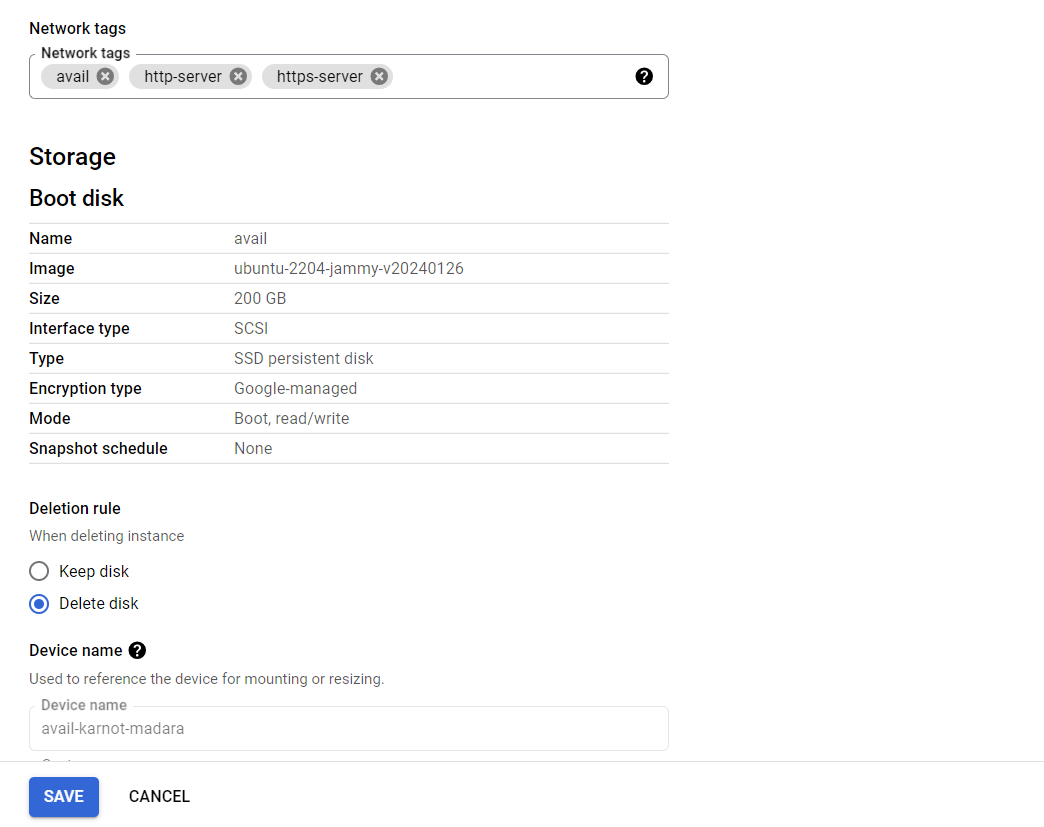This screenshot has width=1044, height=827.
Task: Remove the http-server network tag
Action: click(x=238, y=77)
